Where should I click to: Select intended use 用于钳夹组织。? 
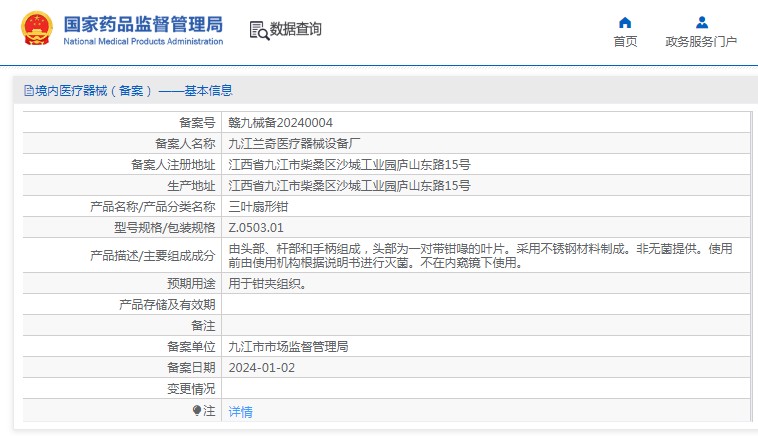click(268, 284)
